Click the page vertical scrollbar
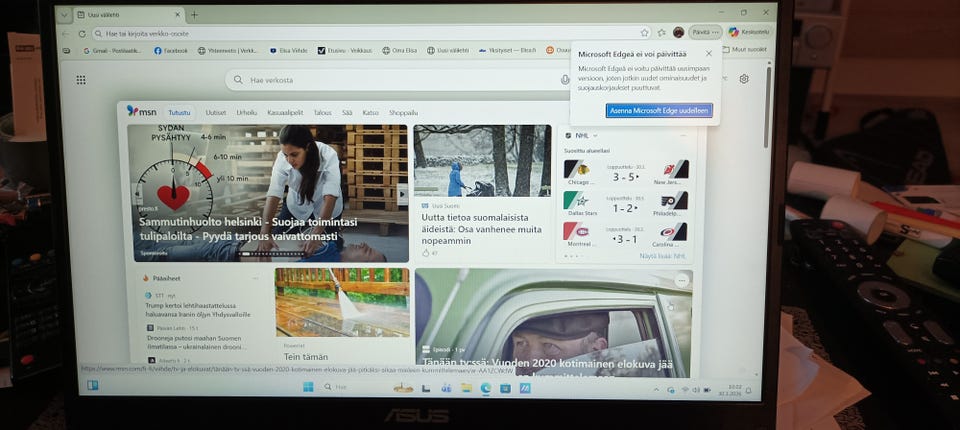 pos(768,106)
